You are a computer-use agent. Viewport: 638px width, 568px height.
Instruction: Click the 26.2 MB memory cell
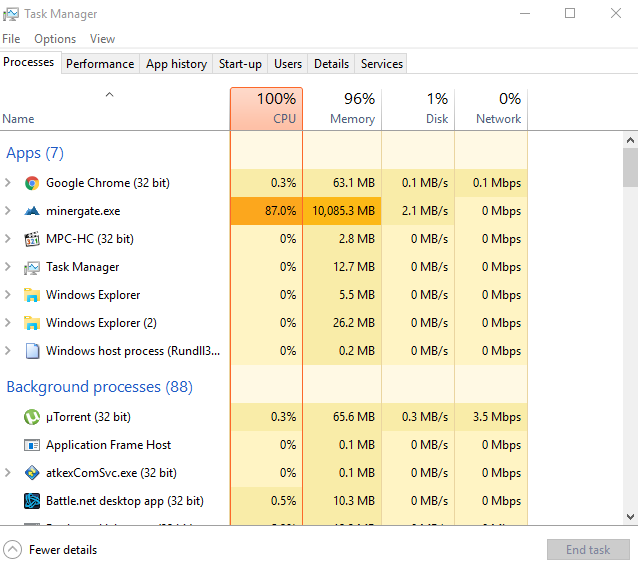tap(342, 323)
